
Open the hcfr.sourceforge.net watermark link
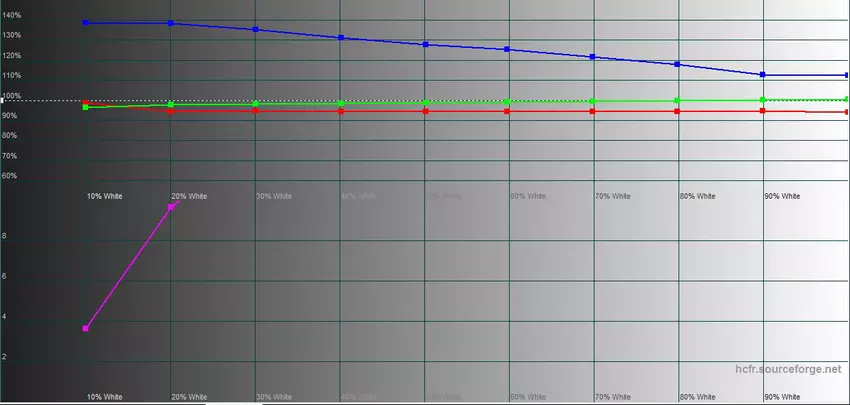[790, 370]
